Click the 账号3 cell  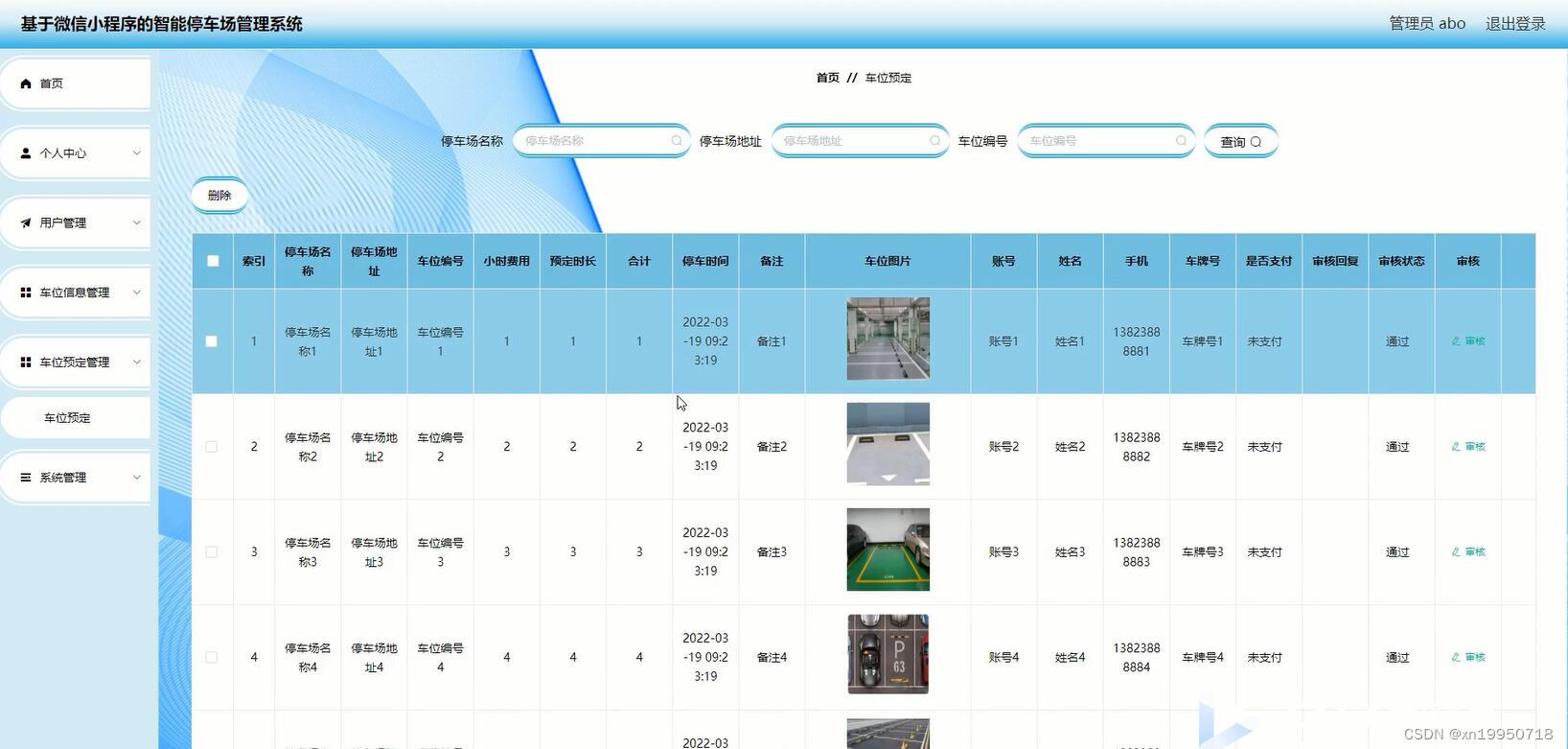pos(1003,552)
